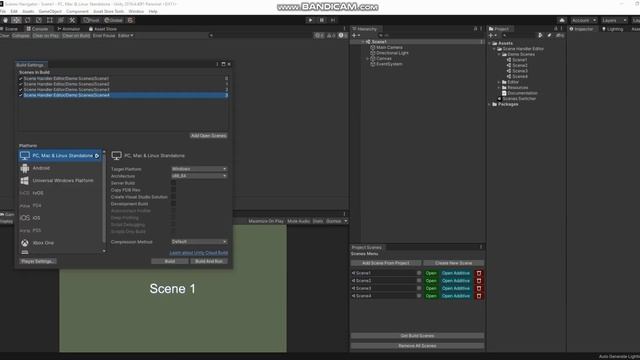Image resolution: width=640 pixels, height=360 pixels.
Task: Switch to the Animator tab
Action: (69, 29)
